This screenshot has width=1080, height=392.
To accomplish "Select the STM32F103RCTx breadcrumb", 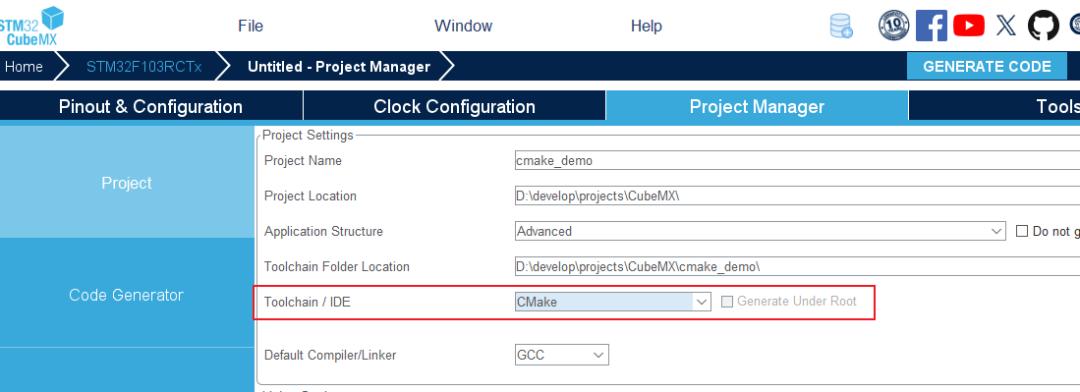I will click(144, 67).
